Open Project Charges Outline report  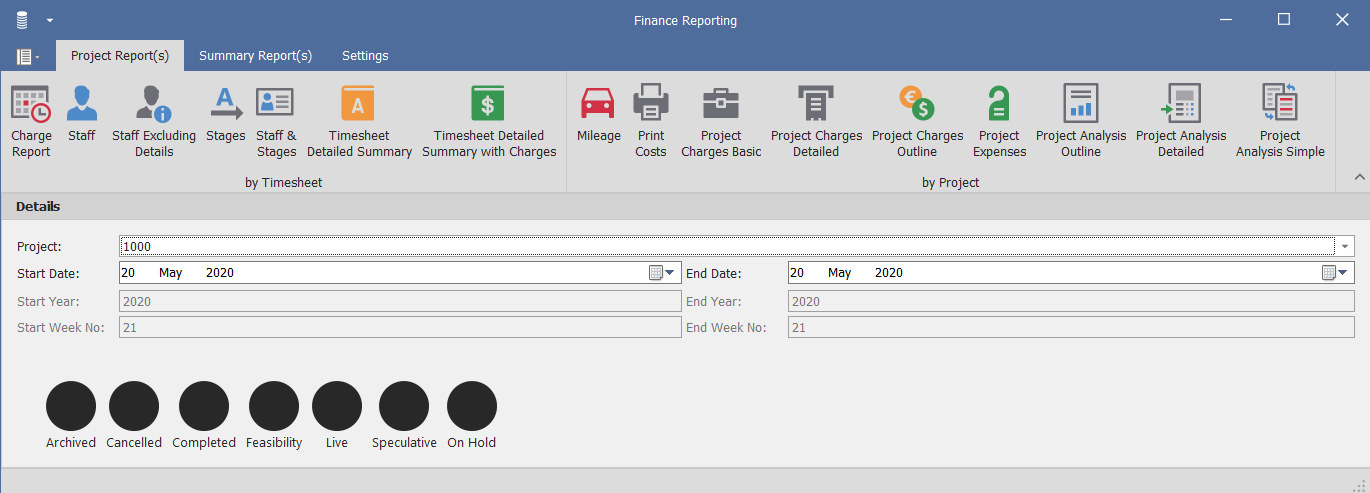(917, 121)
